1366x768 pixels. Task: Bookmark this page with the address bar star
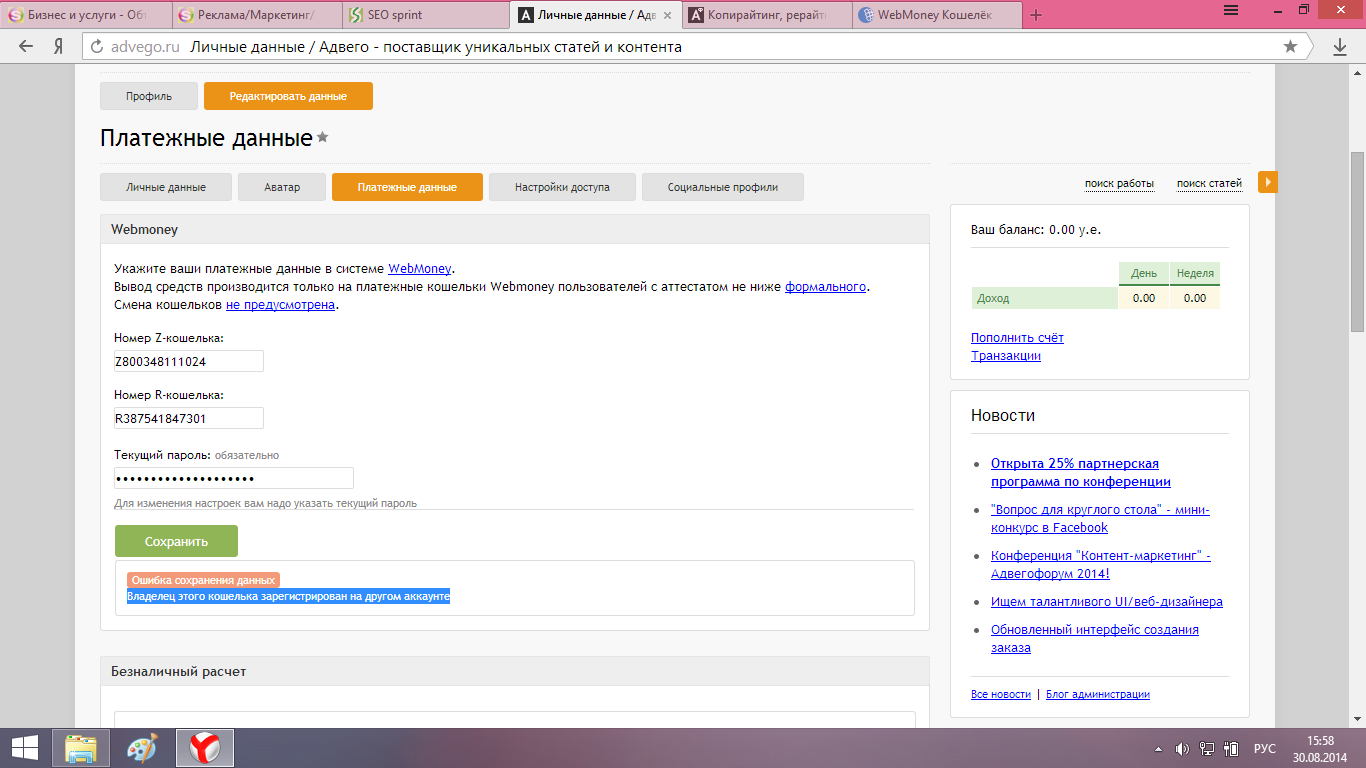(1291, 47)
